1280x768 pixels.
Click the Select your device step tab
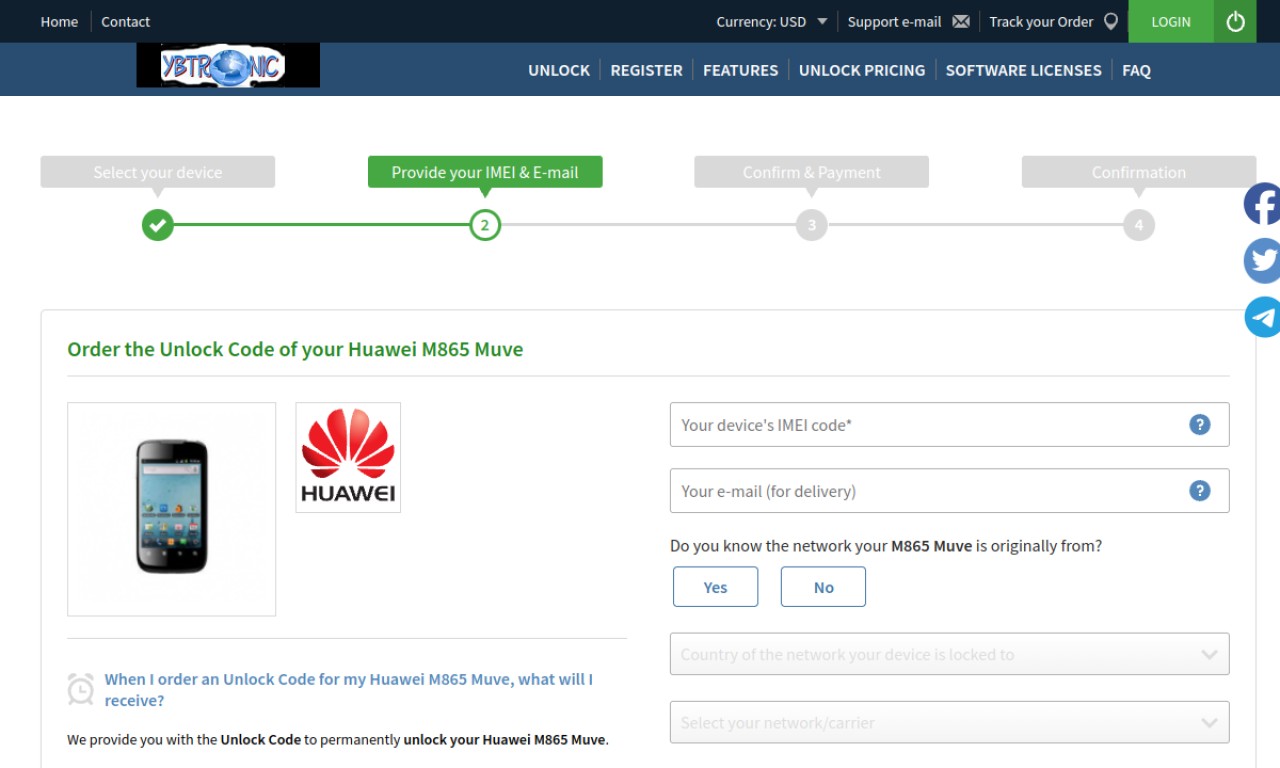(x=158, y=172)
